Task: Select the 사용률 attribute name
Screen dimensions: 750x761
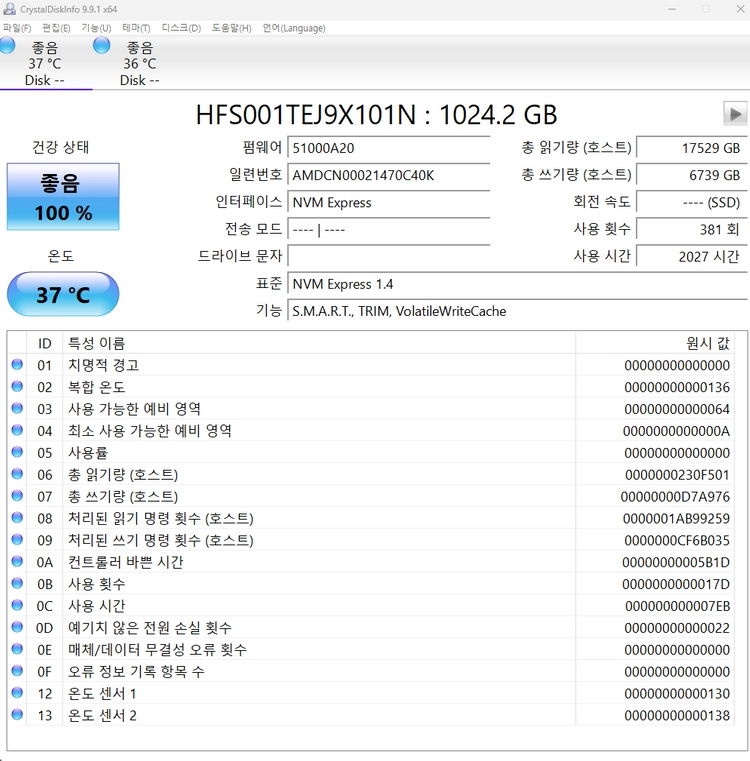Action: coord(88,452)
